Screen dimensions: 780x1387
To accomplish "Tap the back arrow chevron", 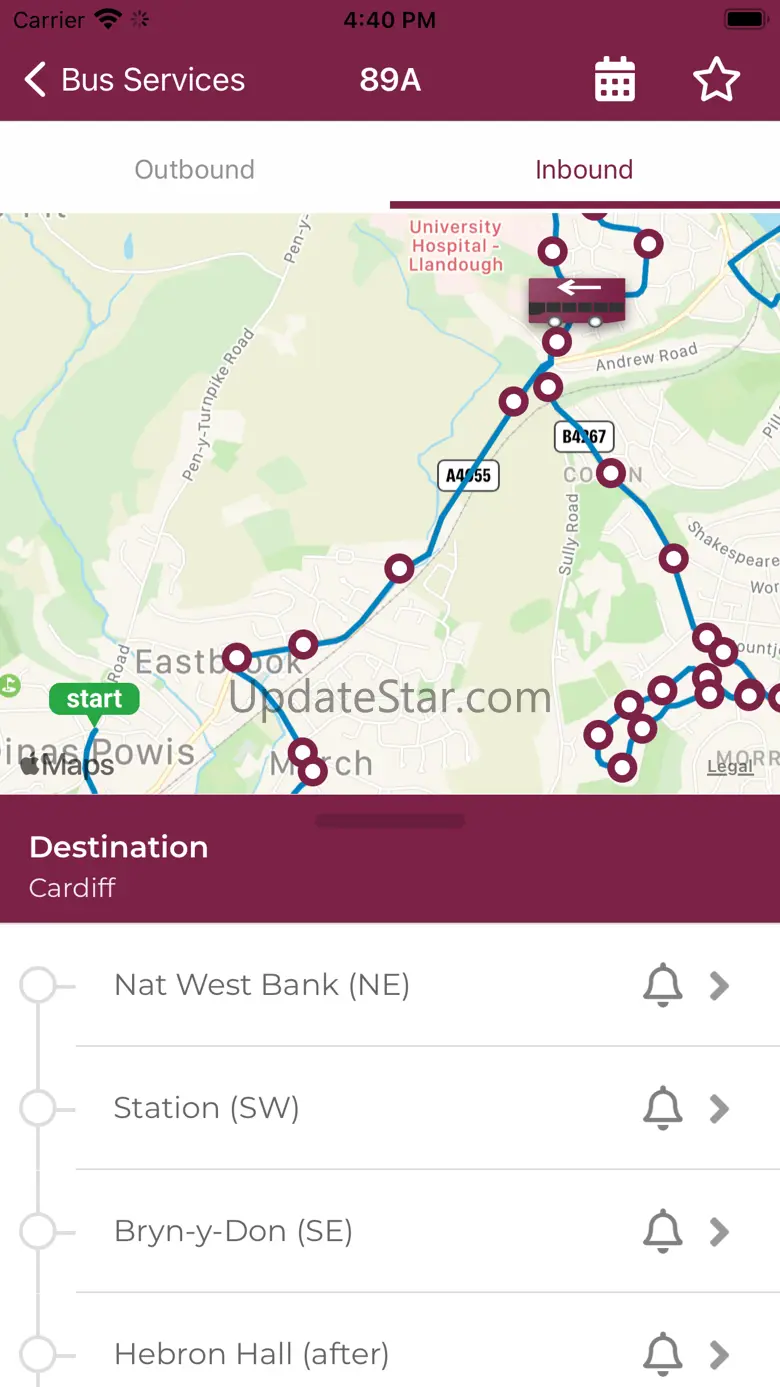I will click(36, 80).
